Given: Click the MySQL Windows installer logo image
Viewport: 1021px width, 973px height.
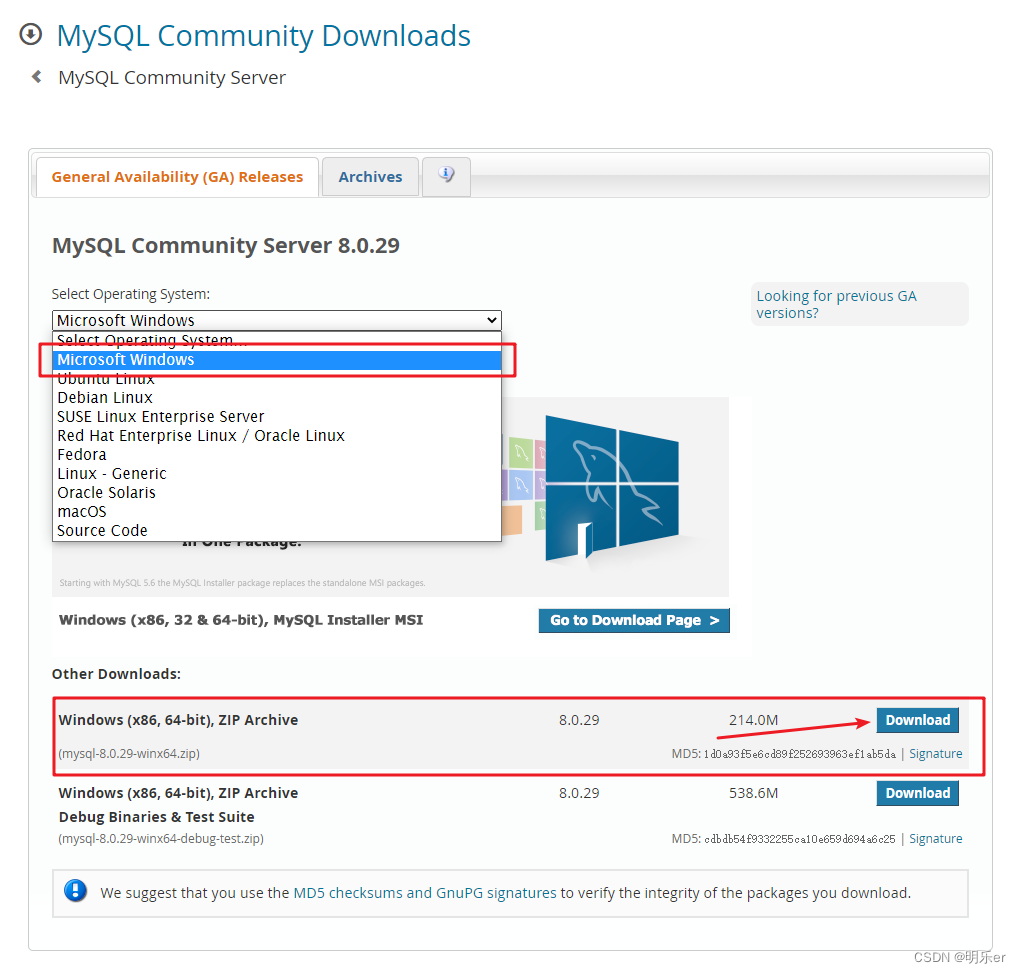Looking at the screenshot, I should coord(612,488).
